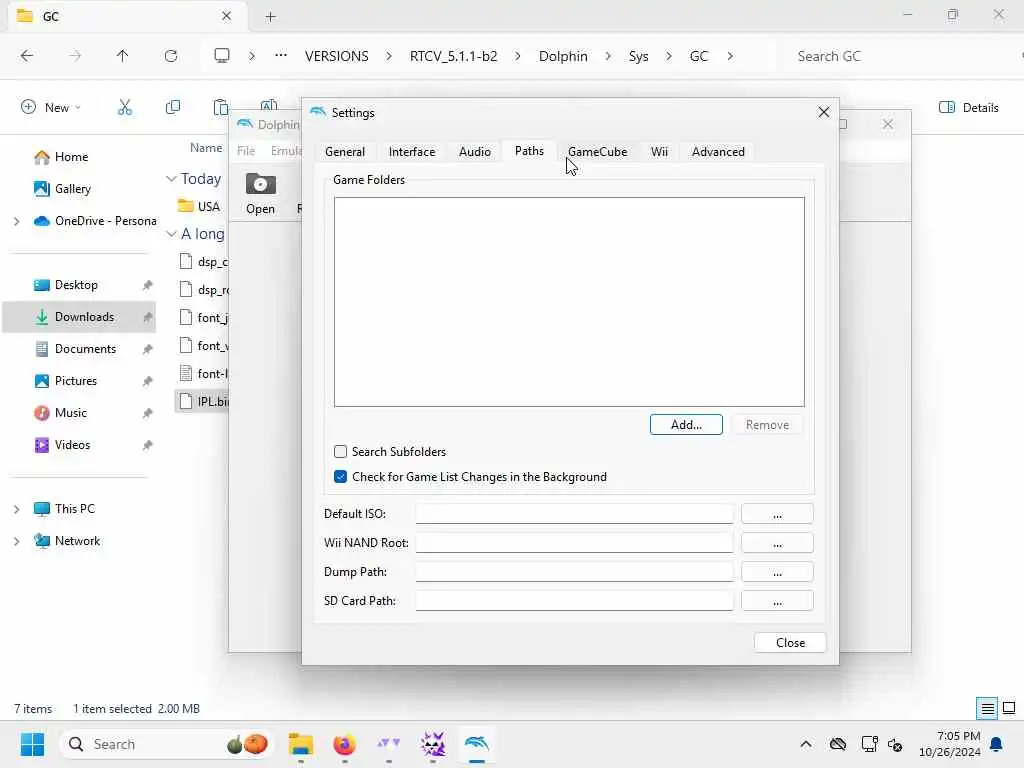Click the Copy icon in Explorer toolbar

point(172,107)
